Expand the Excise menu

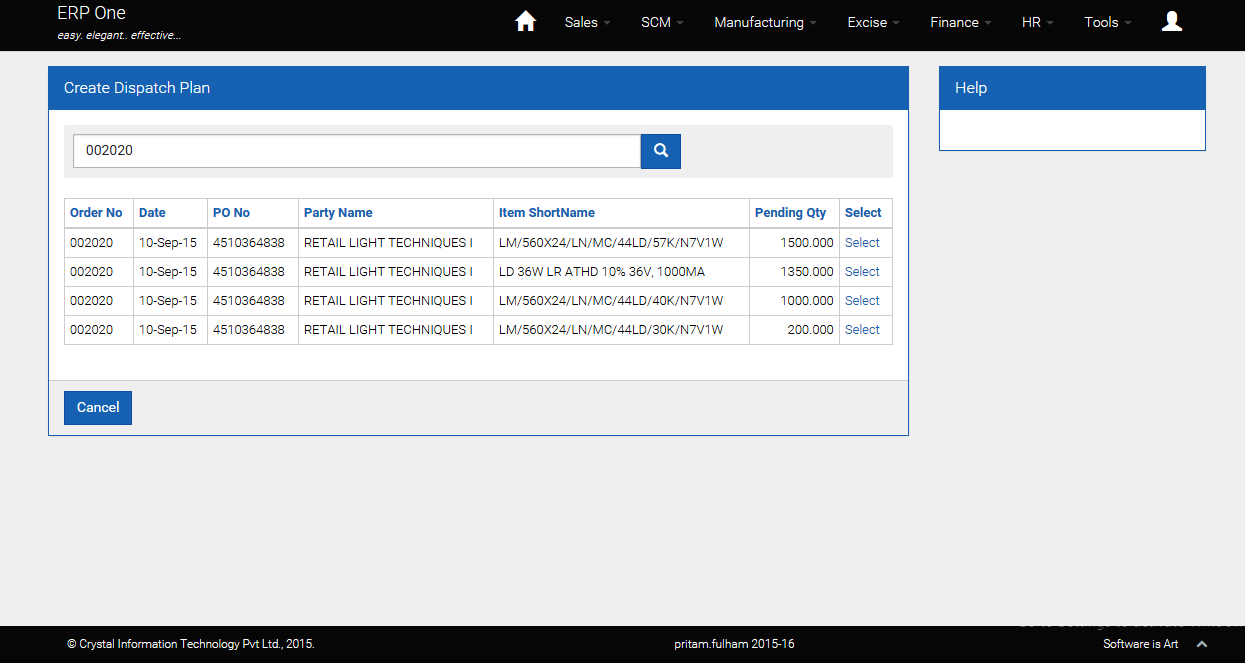click(873, 22)
